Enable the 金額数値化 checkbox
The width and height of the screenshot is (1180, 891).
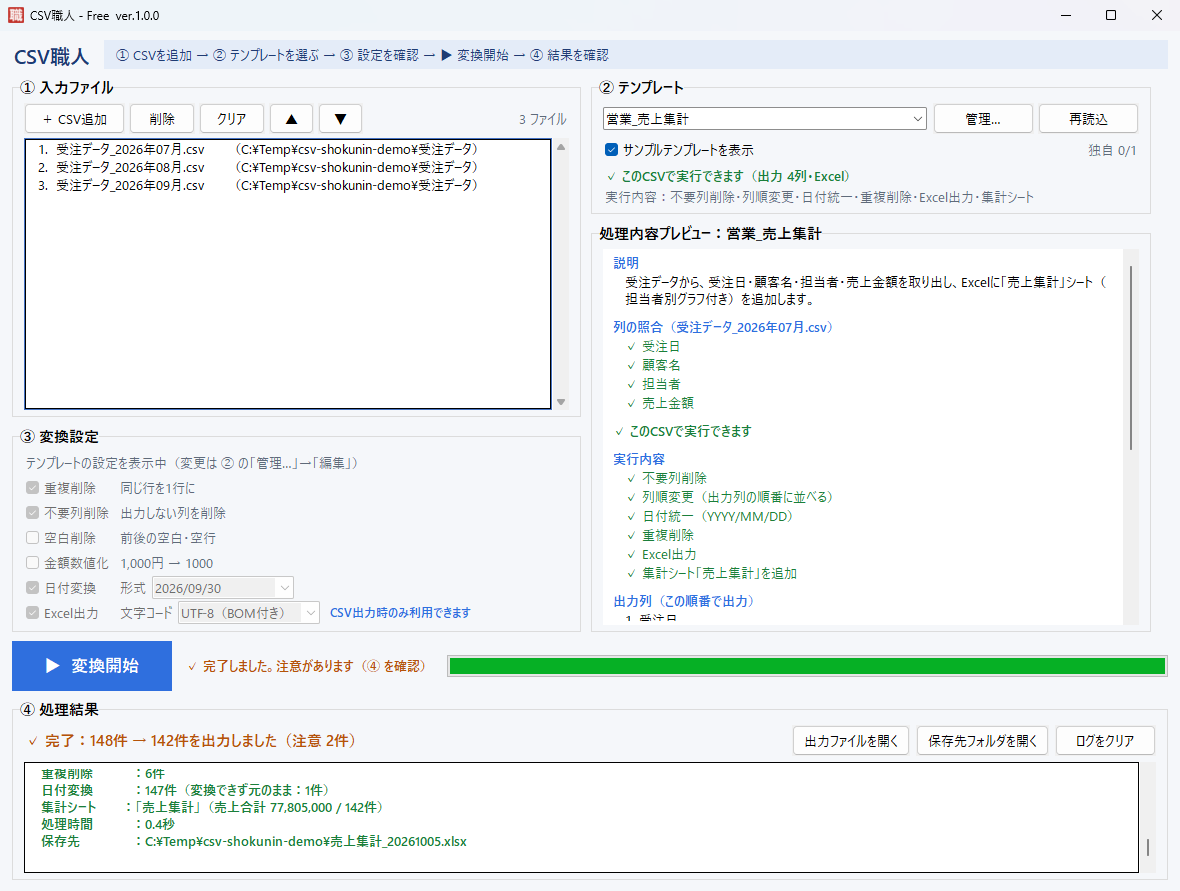tap(32, 562)
